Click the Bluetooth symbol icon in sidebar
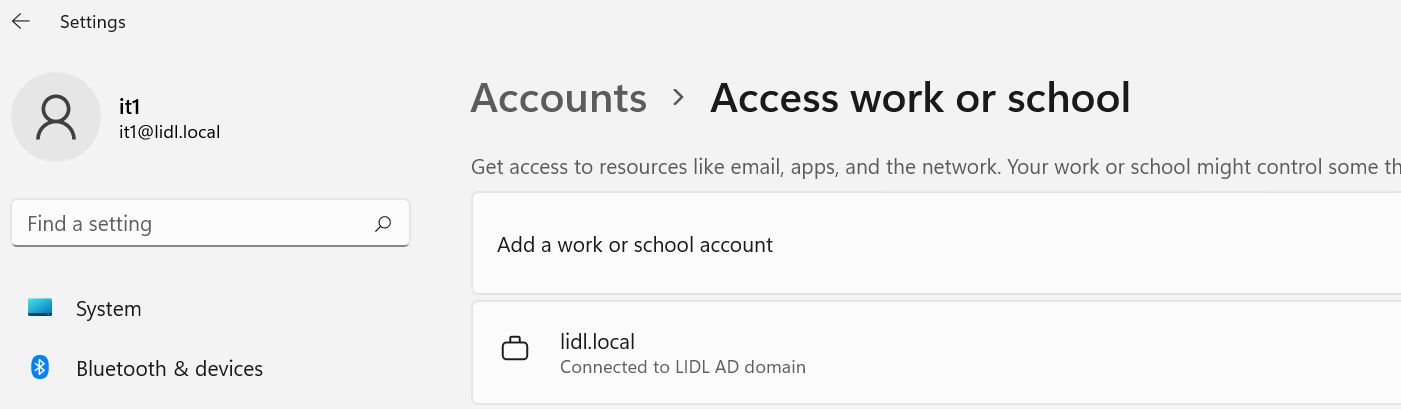 [40, 368]
